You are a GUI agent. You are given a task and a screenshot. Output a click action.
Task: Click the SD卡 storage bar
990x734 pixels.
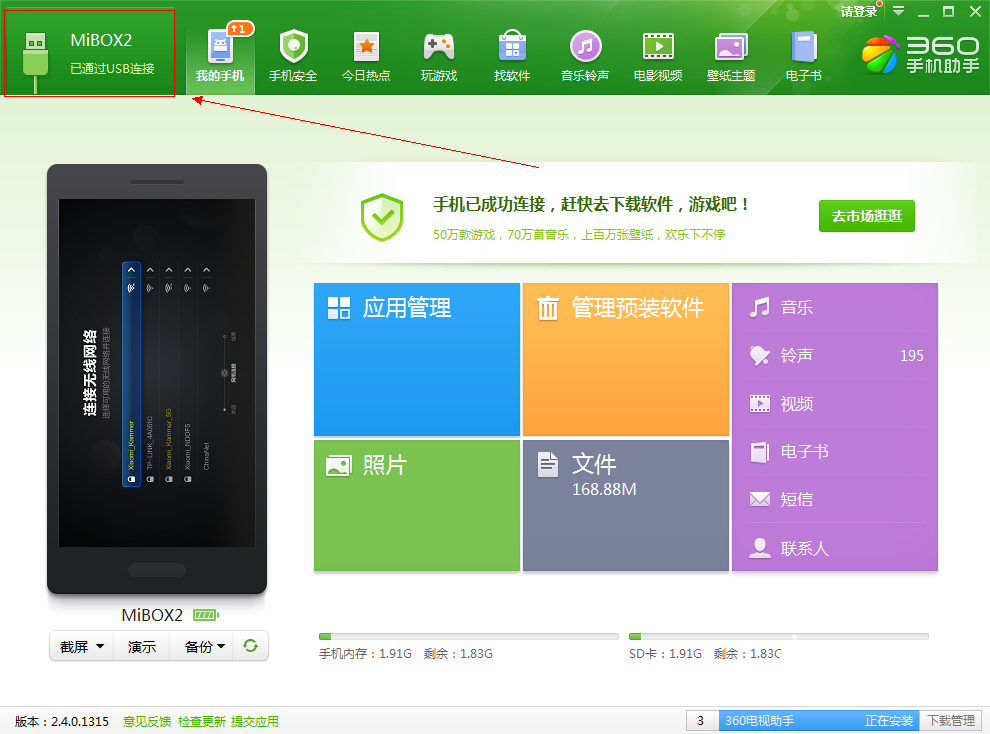[778, 636]
